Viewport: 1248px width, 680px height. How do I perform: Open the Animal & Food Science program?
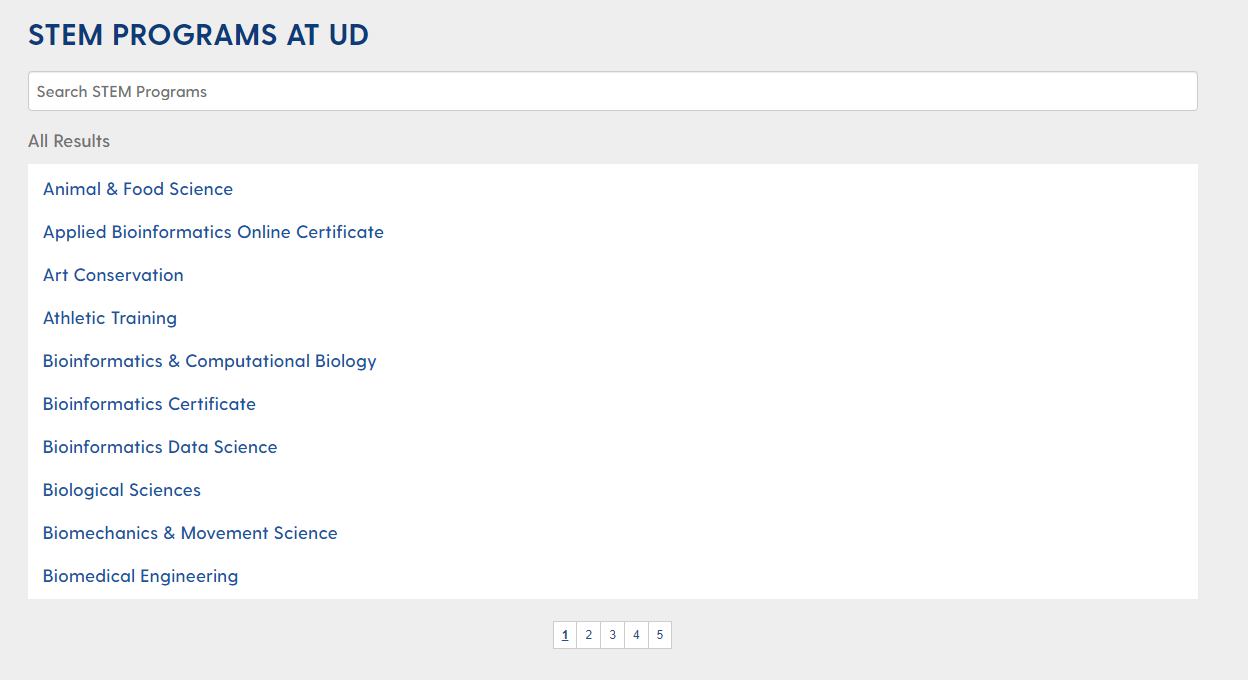tap(137, 189)
